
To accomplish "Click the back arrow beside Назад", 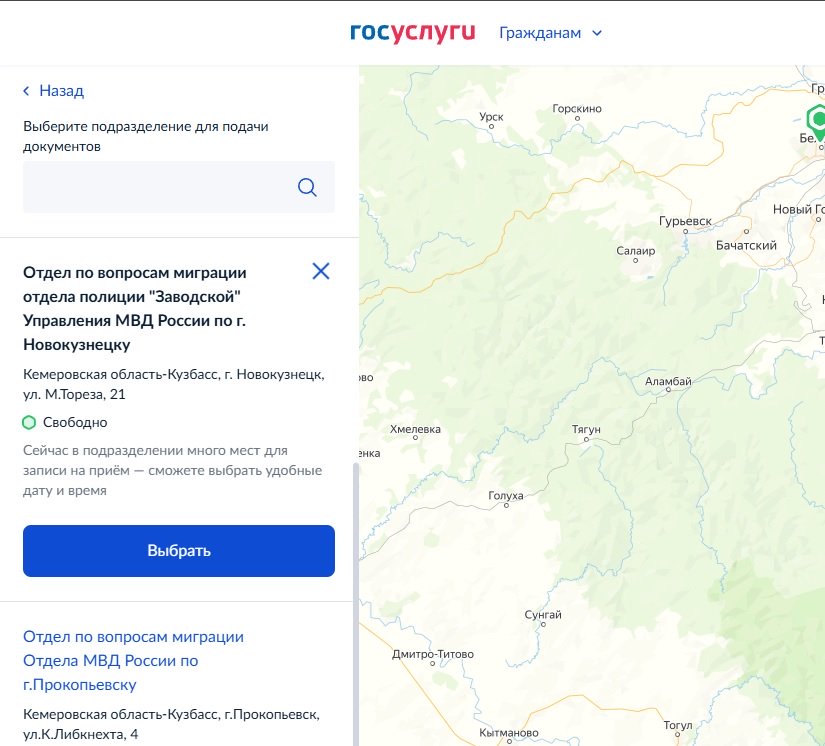I will point(26,91).
